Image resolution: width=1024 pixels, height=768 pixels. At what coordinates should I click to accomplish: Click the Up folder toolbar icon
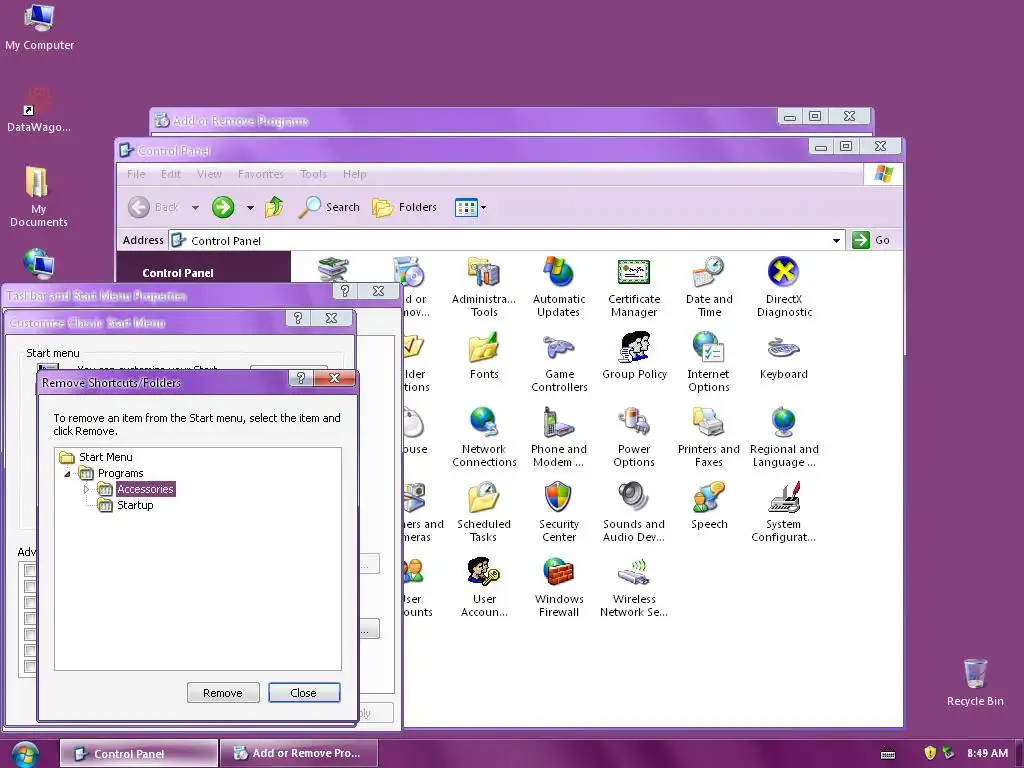[274, 207]
